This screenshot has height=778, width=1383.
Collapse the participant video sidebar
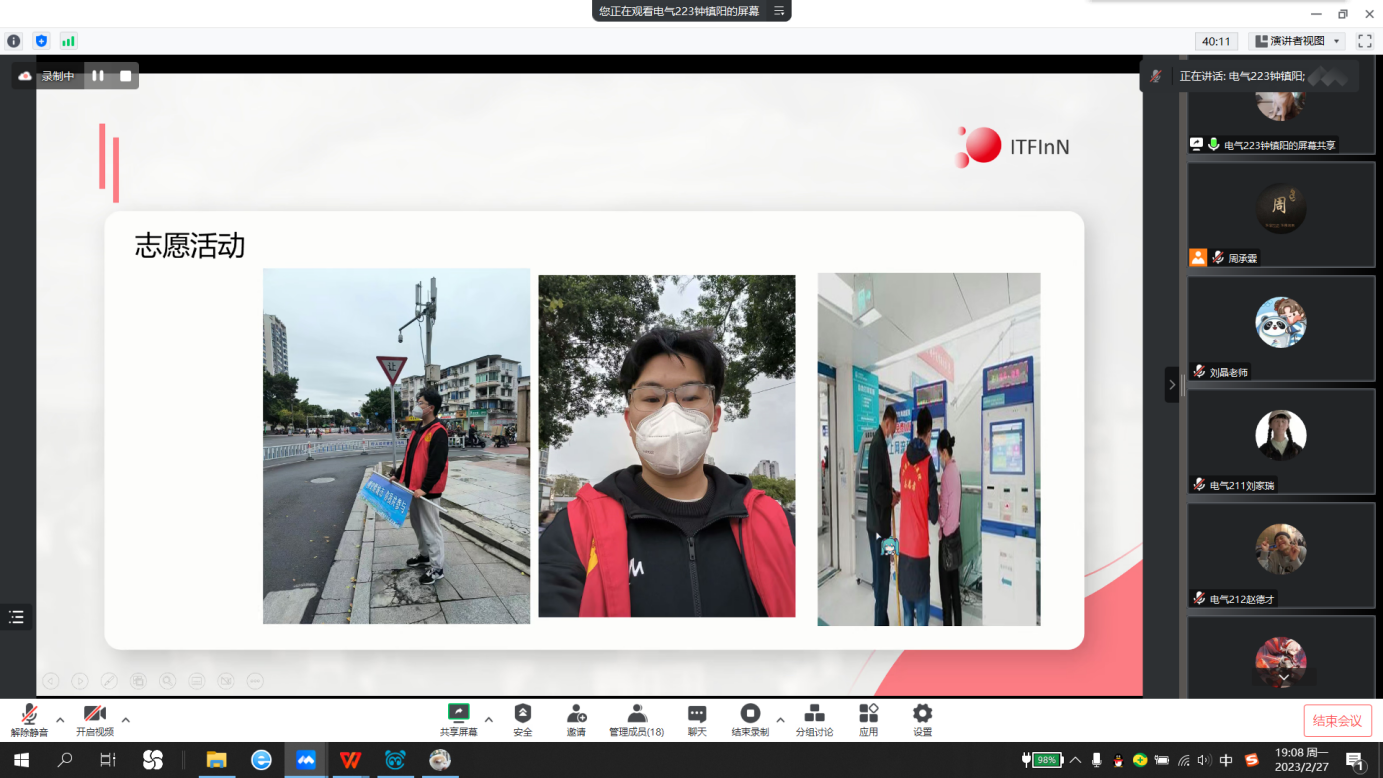pyautogui.click(x=1172, y=385)
